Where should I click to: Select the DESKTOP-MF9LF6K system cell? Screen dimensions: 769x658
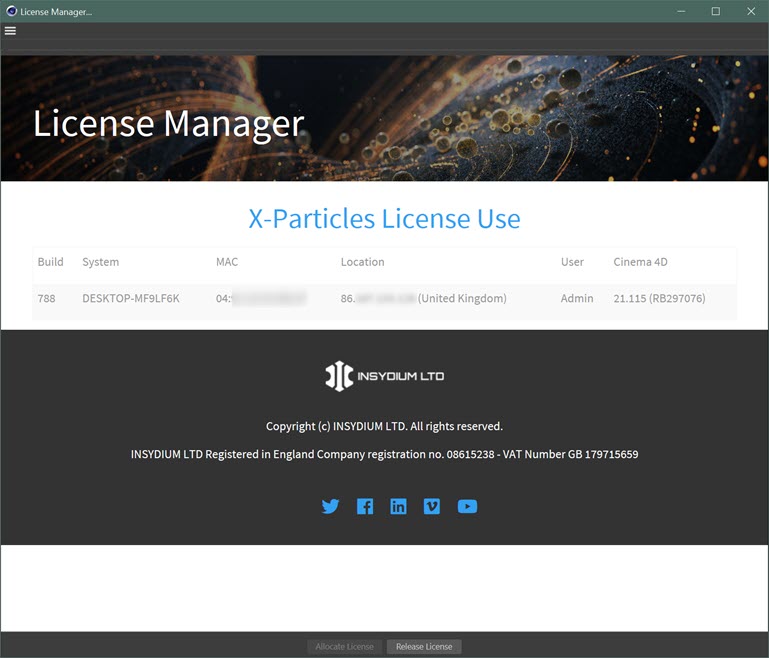tap(131, 298)
